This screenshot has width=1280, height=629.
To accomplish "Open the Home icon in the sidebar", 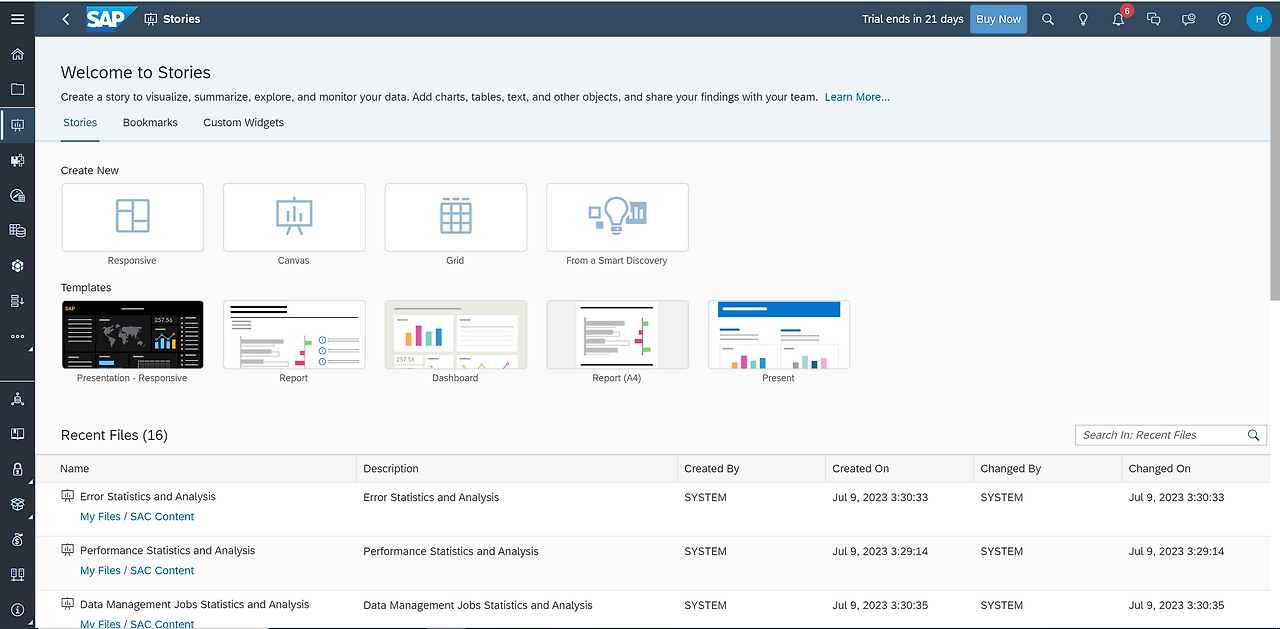I will point(17,54).
